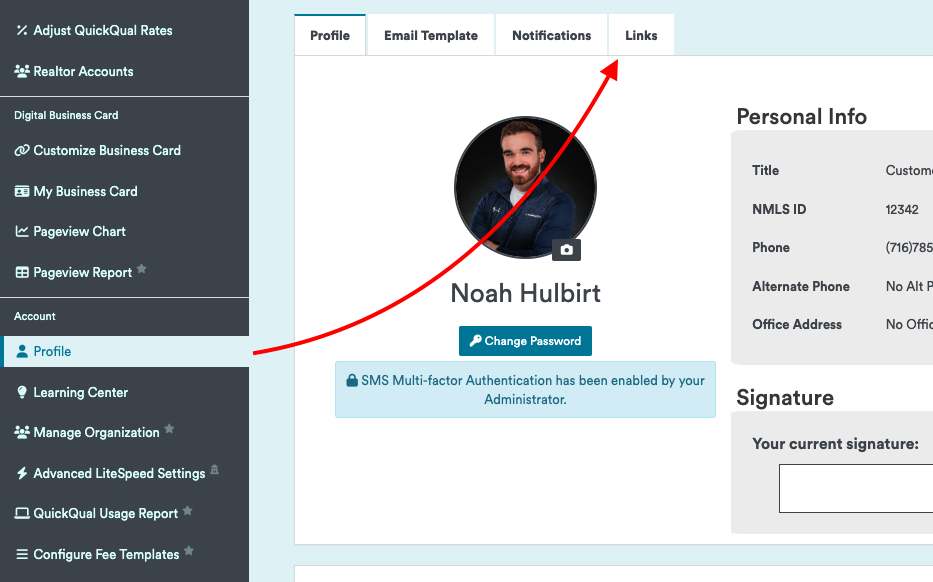The width and height of the screenshot is (933, 582).
Task: Click Noah Hulbirt's profile photo
Action: point(525,187)
